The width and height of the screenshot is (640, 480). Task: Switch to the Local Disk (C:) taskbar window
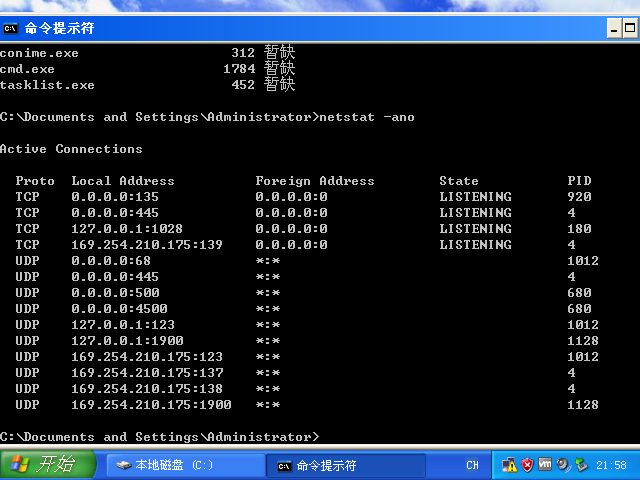point(185,465)
